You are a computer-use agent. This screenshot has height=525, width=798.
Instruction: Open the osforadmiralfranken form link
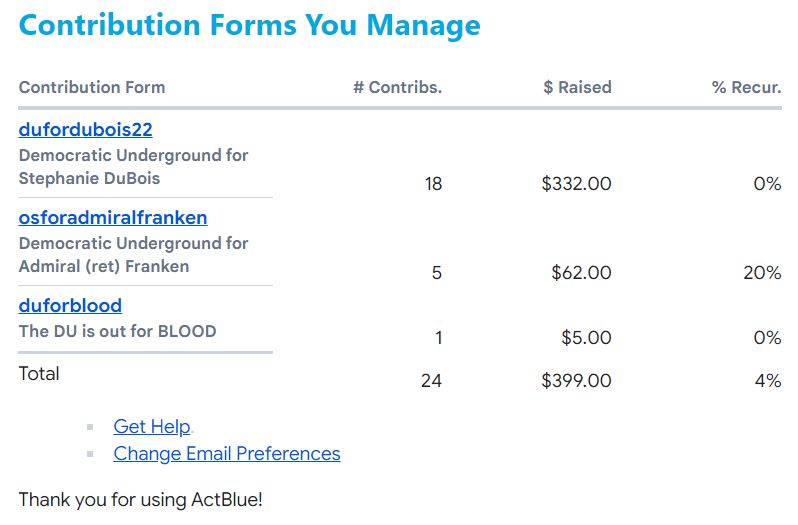tap(113, 218)
